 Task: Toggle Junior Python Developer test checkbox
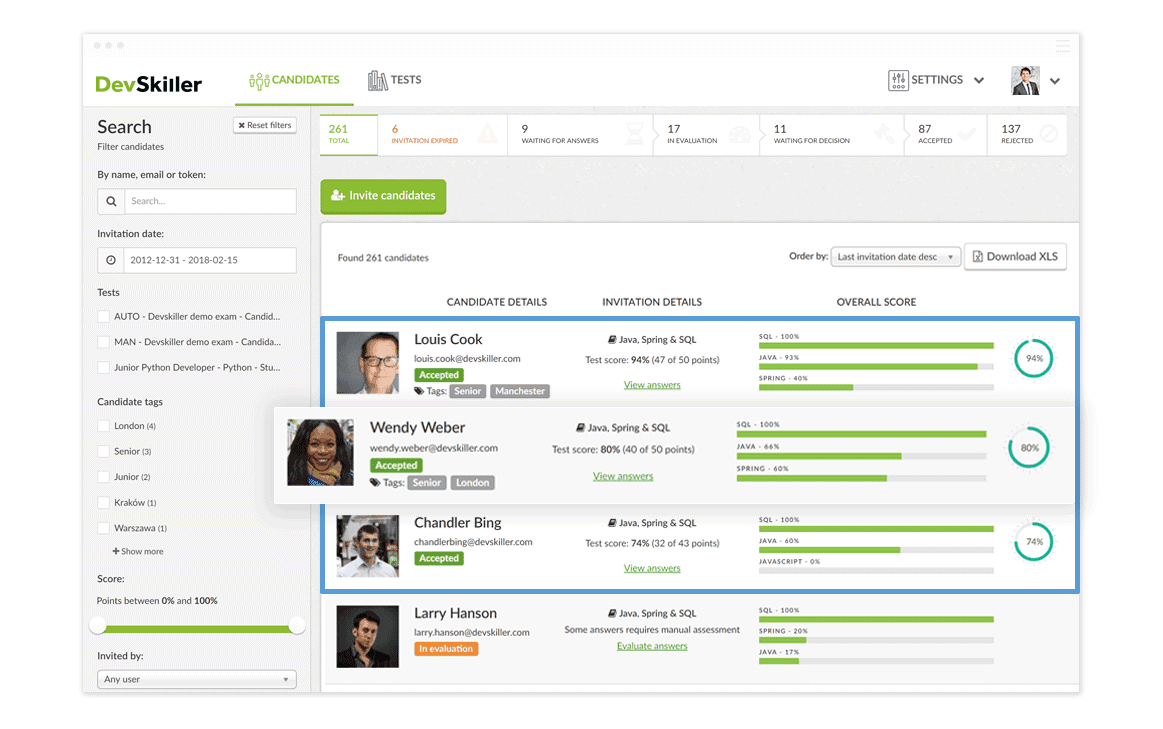click(x=104, y=367)
